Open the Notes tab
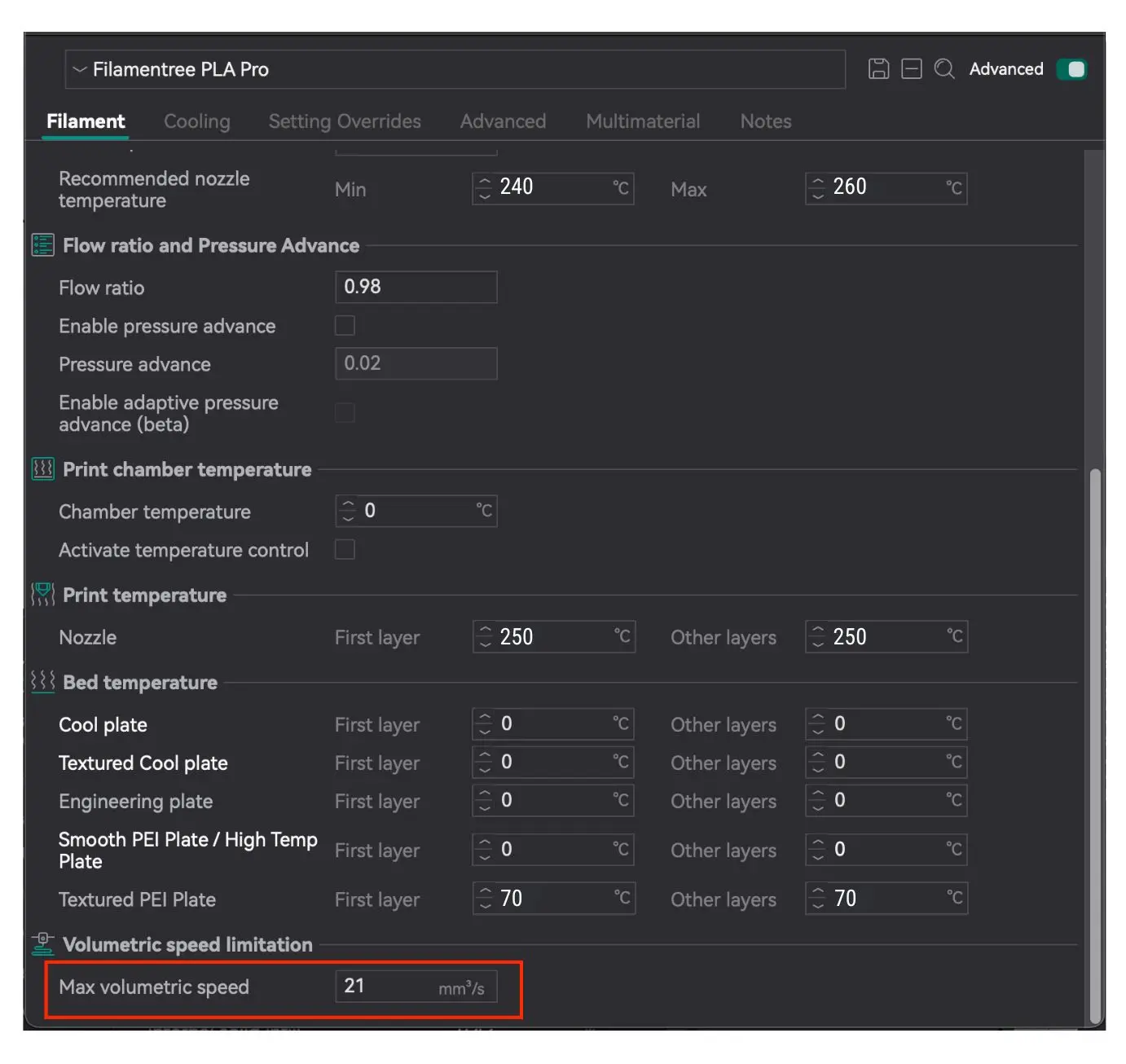Screen dimensions: 1126x1064 765,121
